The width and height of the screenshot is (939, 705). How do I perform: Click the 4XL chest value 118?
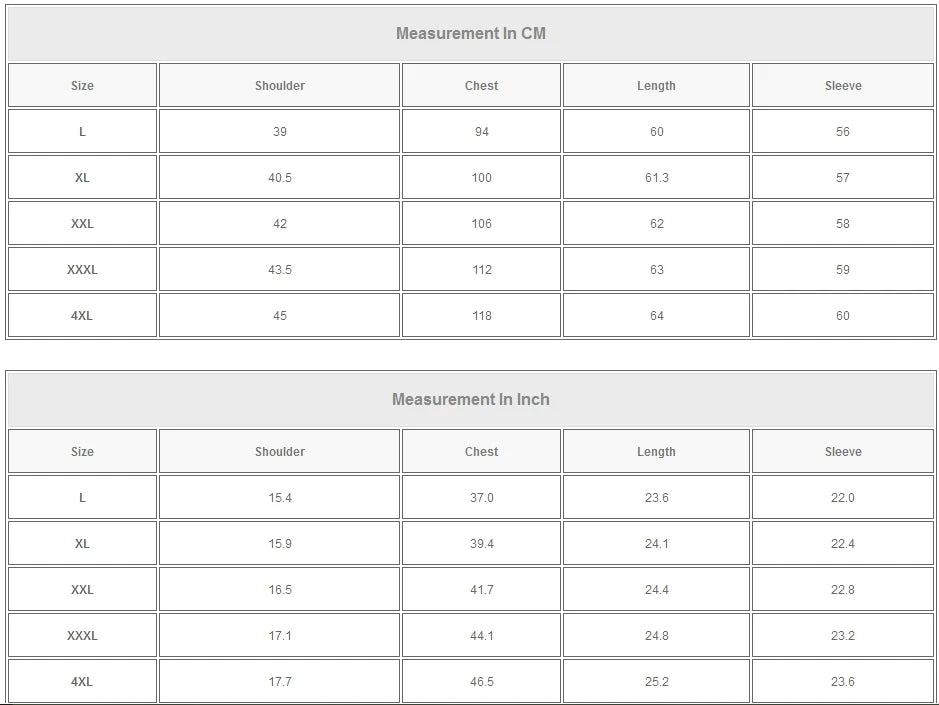pos(481,316)
